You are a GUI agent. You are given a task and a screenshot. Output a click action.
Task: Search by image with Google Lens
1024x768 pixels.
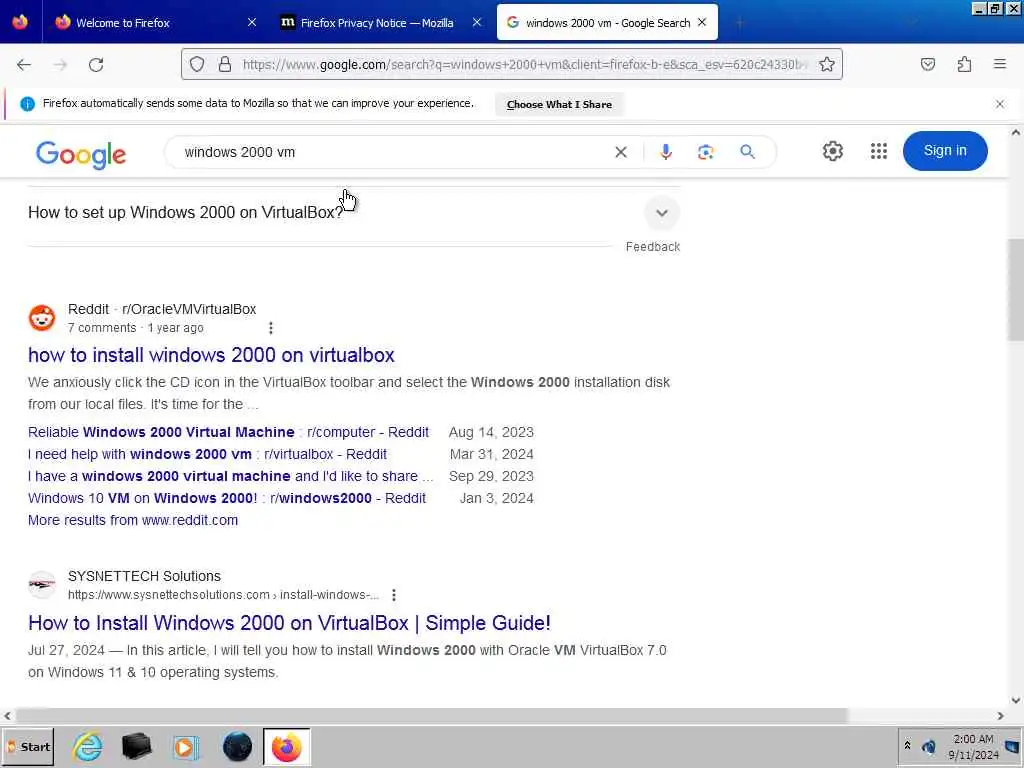point(705,152)
